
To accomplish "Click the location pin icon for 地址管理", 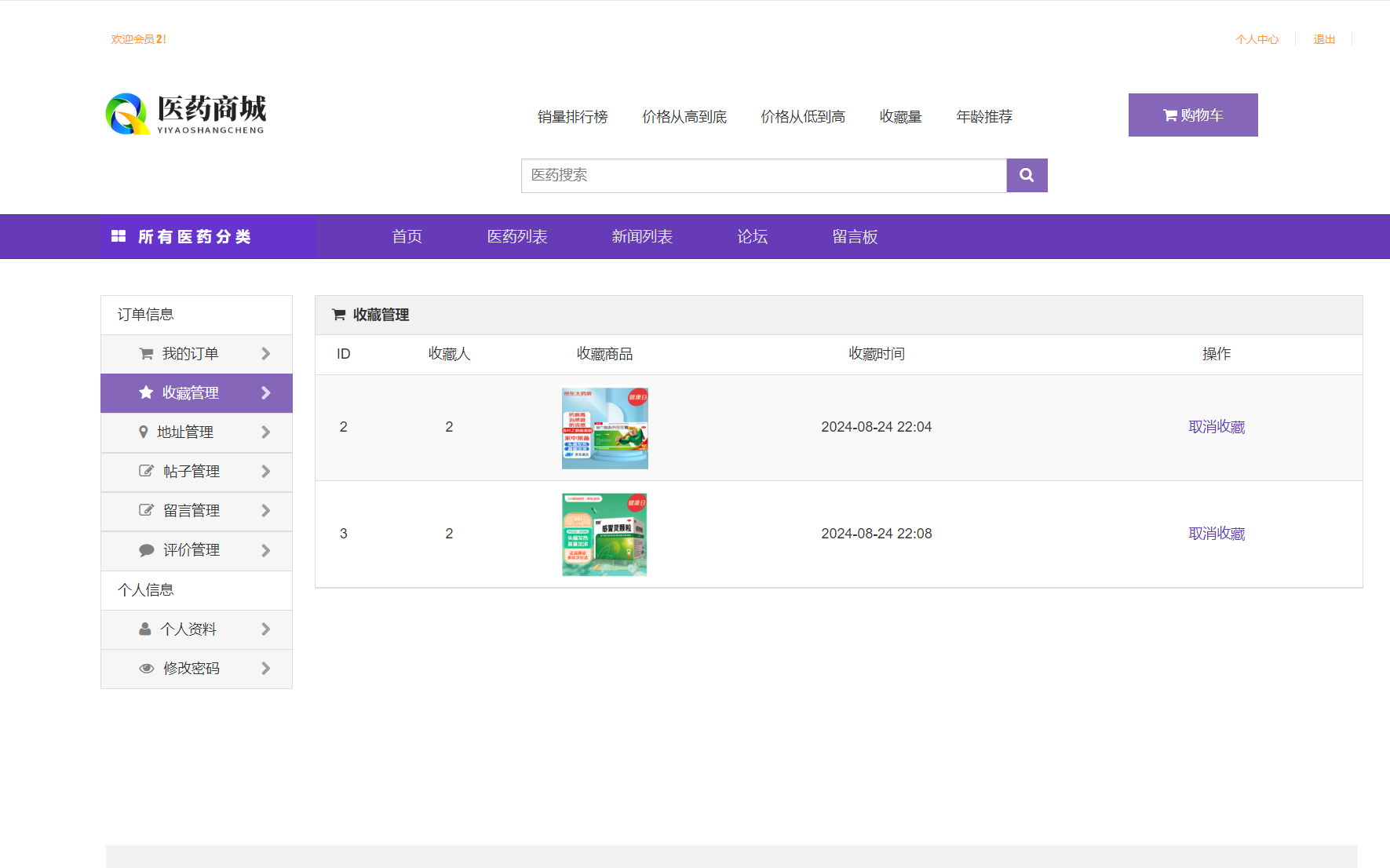I will (143, 432).
